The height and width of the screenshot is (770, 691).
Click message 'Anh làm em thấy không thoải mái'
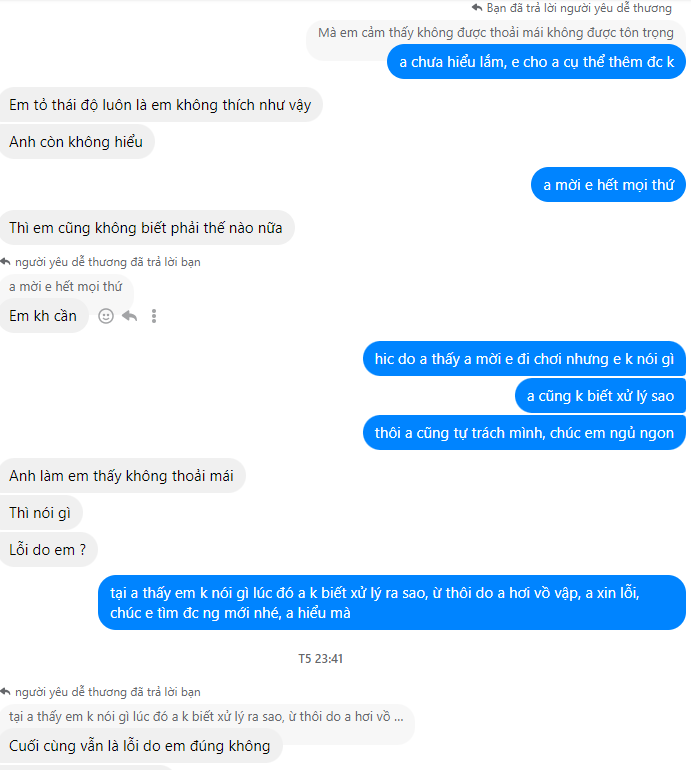122,476
